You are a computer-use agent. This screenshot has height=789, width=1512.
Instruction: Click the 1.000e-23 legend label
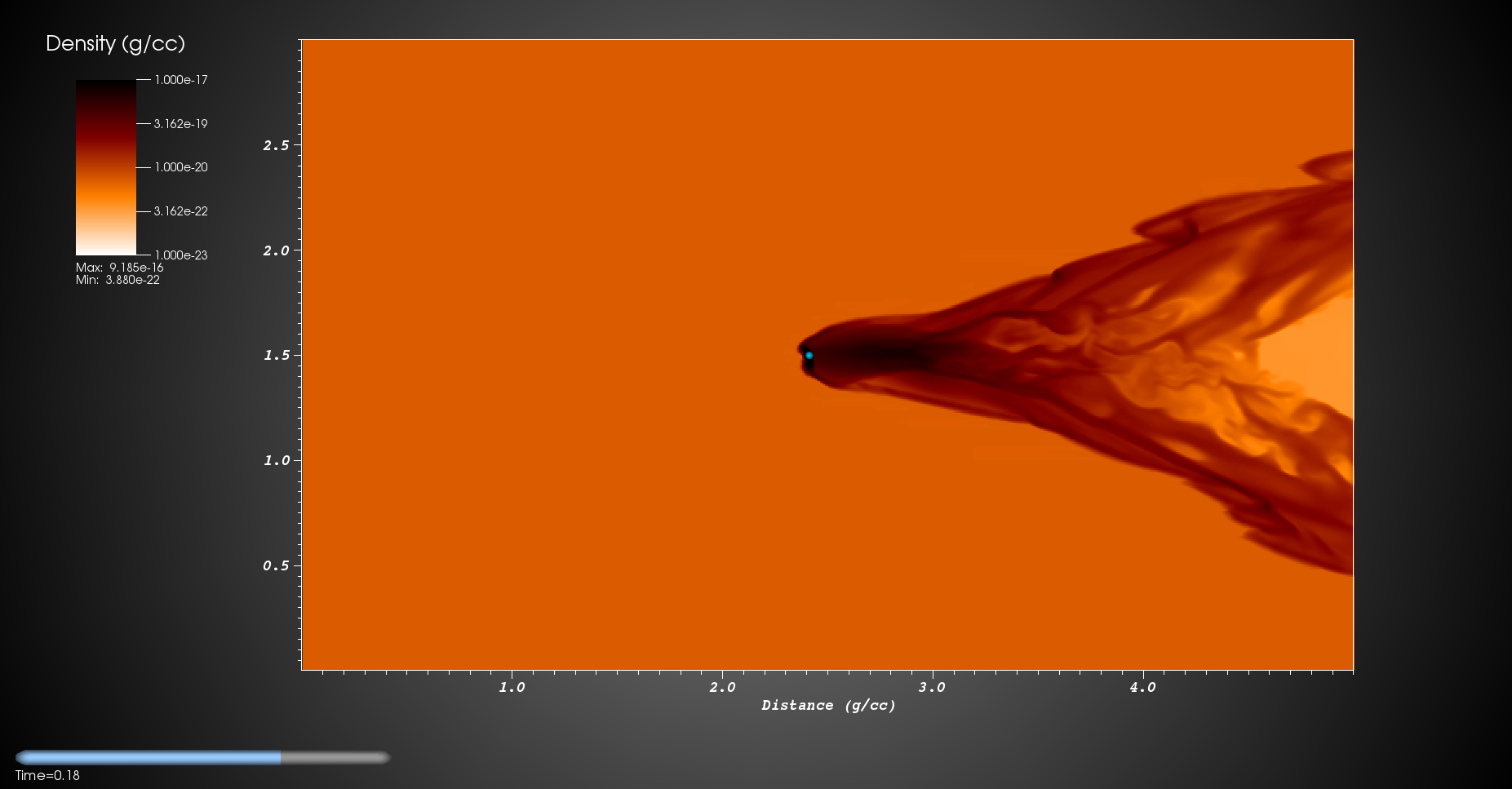[181, 255]
